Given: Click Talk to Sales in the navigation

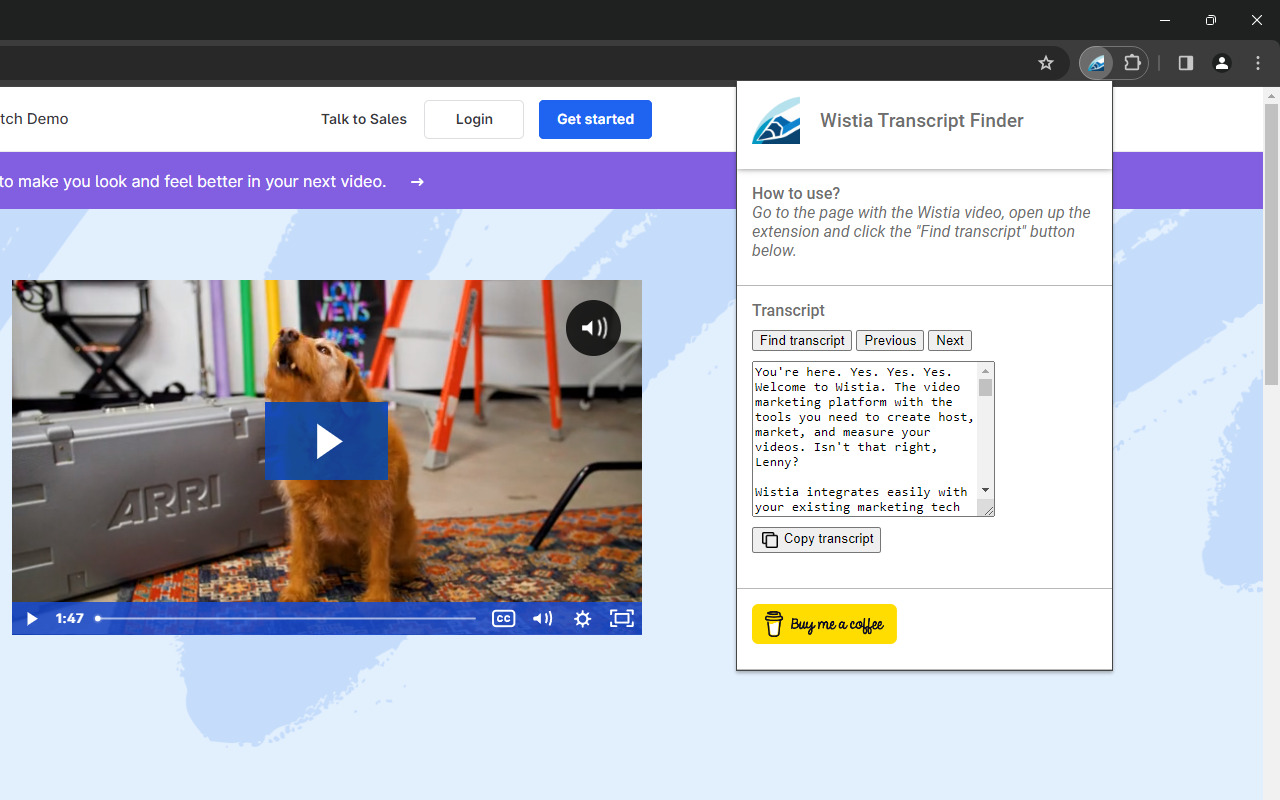Looking at the screenshot, I should click(x=363, y=119).
